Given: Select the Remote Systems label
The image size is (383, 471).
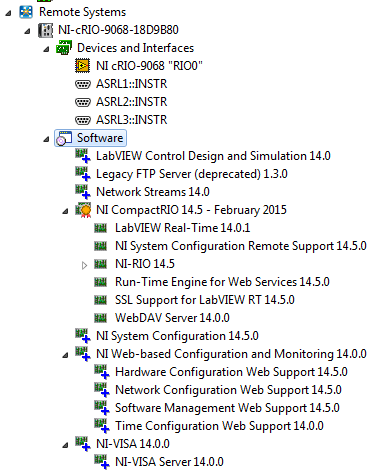Looking at the screenshot, I should pos(83,12).
